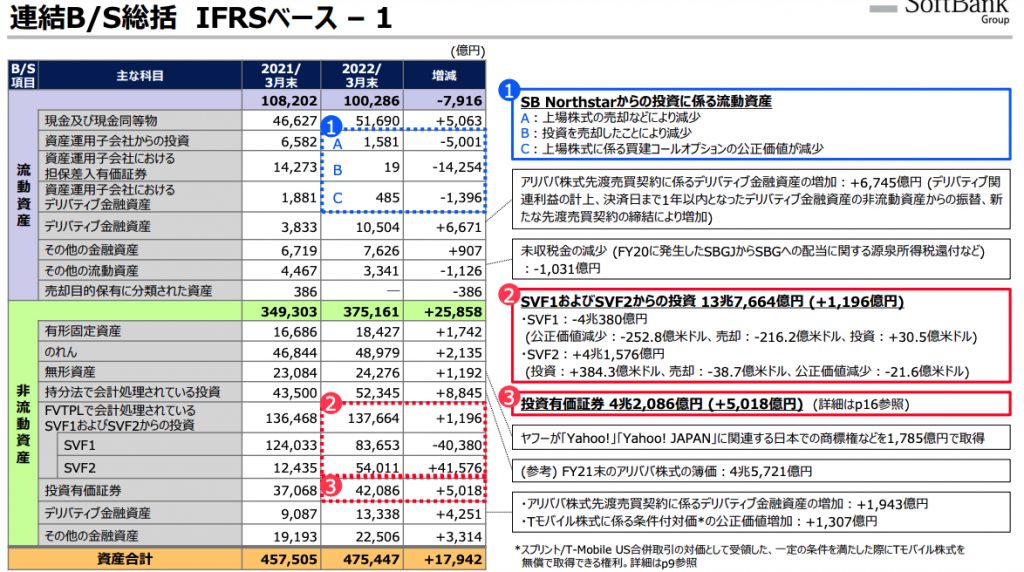Select the のれん row label
The image size is (1024, 572).
pyautogui.click(x=61, y=352)
